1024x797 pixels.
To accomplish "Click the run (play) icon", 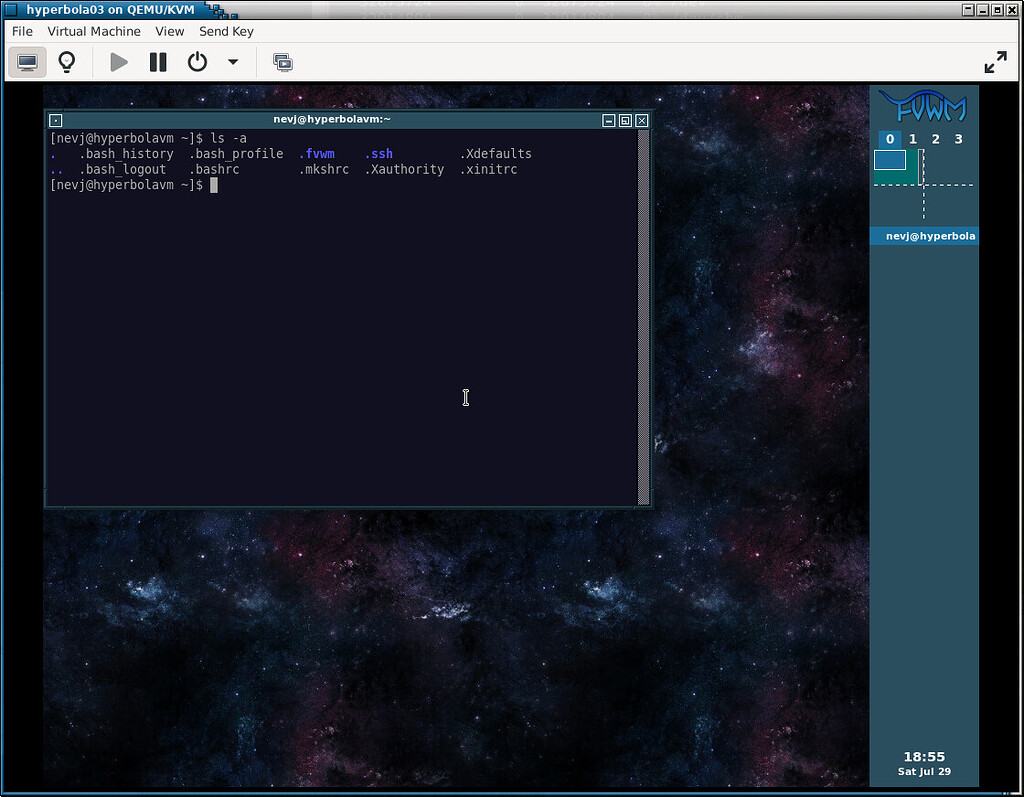I will [x=118, y=61].
